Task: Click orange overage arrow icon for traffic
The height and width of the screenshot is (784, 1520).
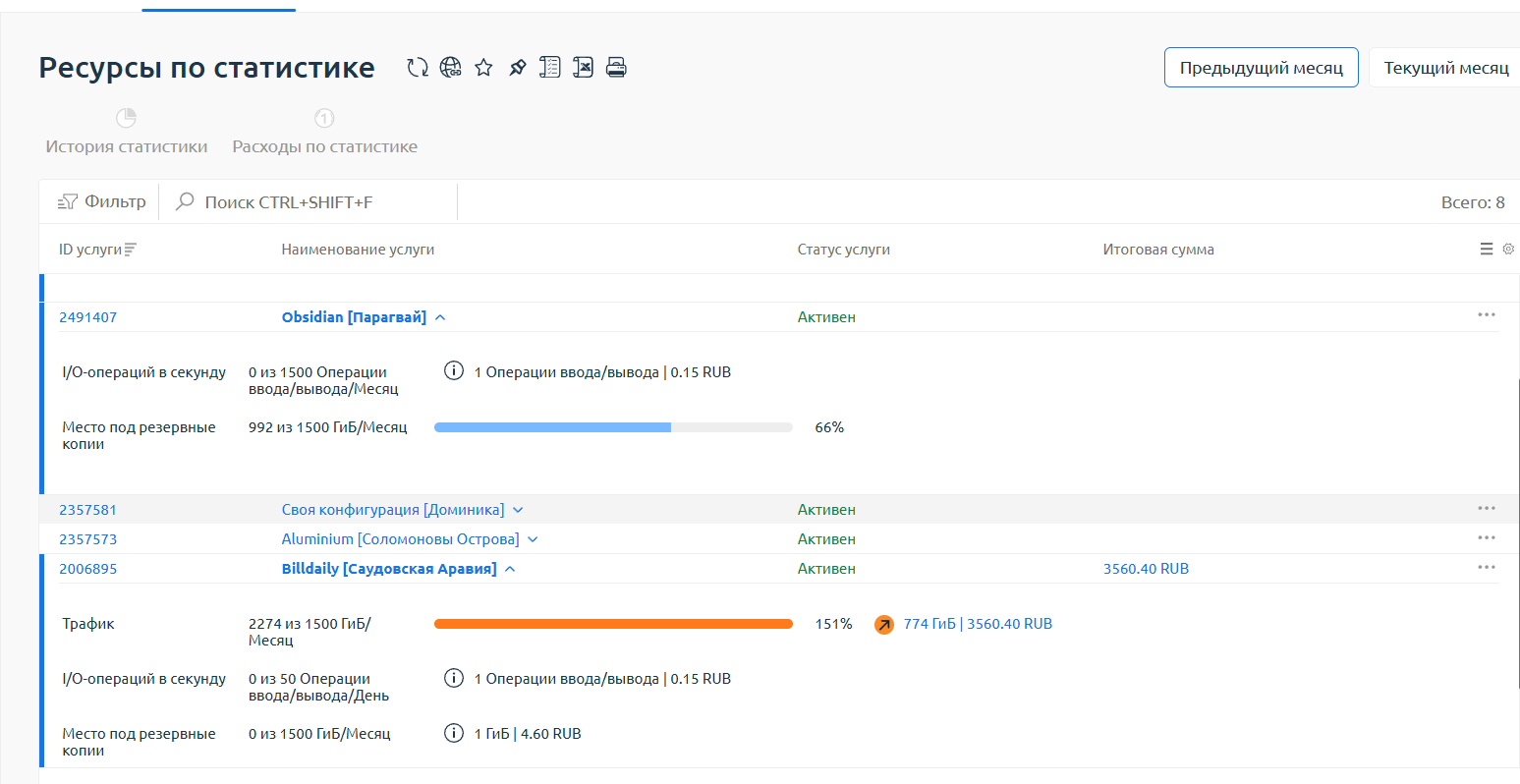Action: point(884,625)
